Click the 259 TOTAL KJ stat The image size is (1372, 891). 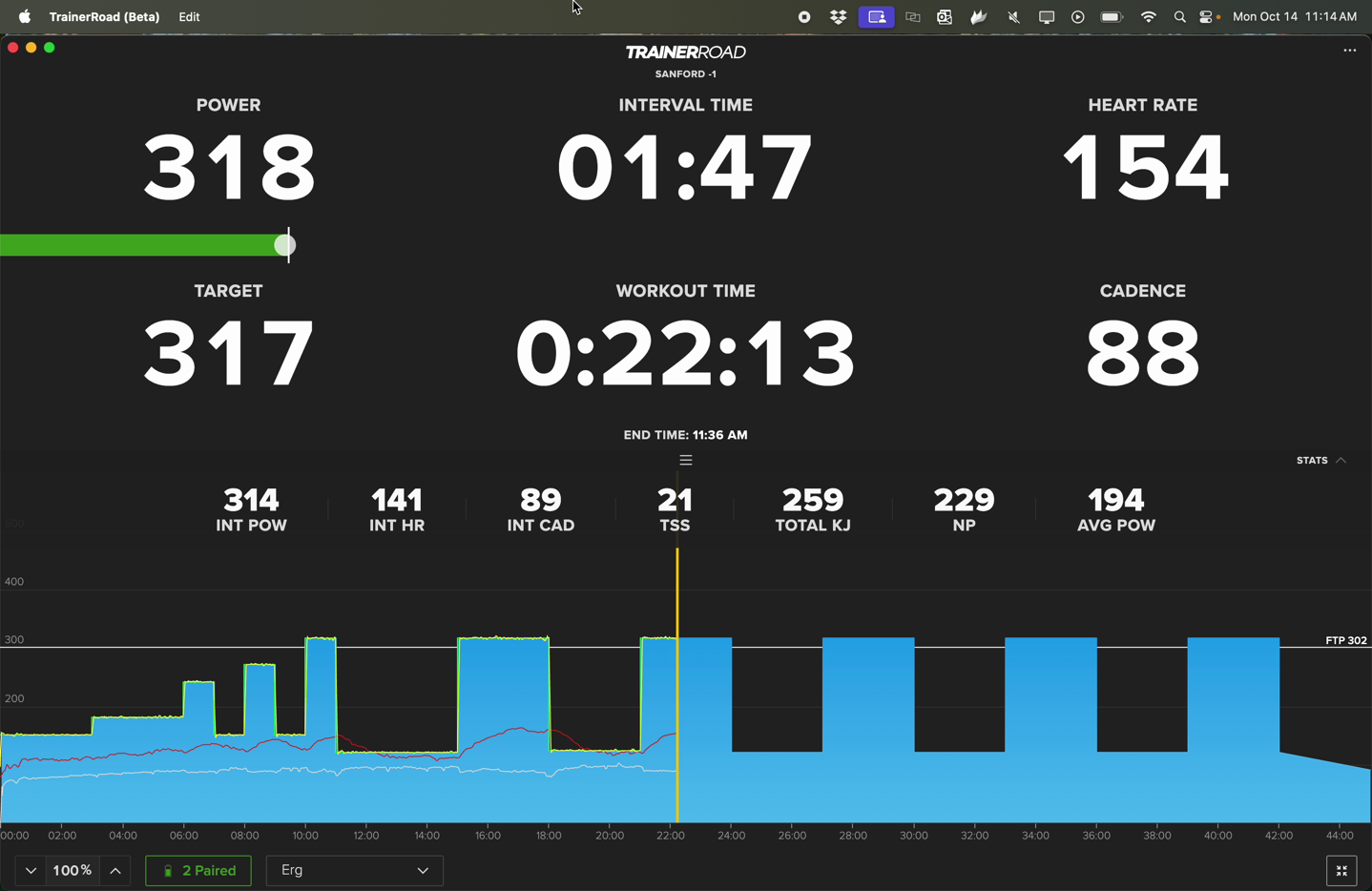coord(813,509)
